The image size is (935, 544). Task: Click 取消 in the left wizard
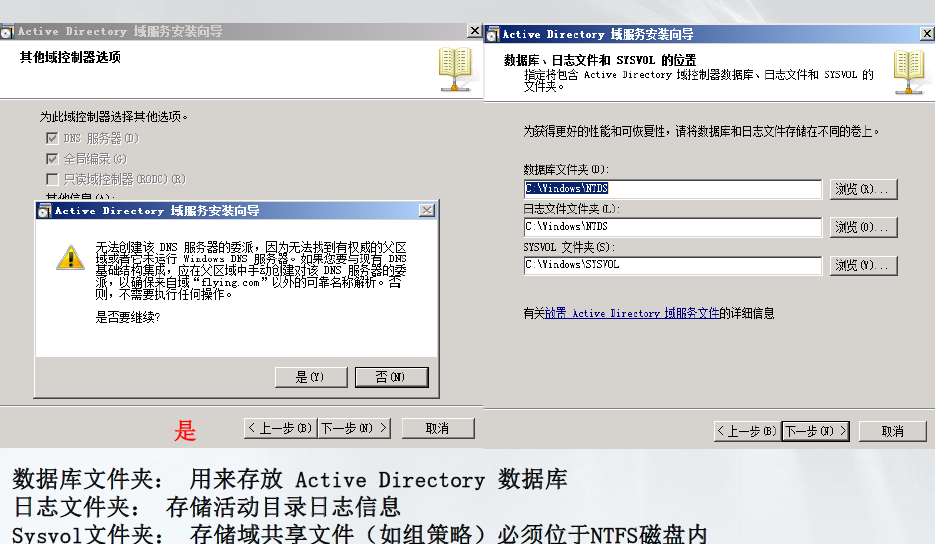438,428
